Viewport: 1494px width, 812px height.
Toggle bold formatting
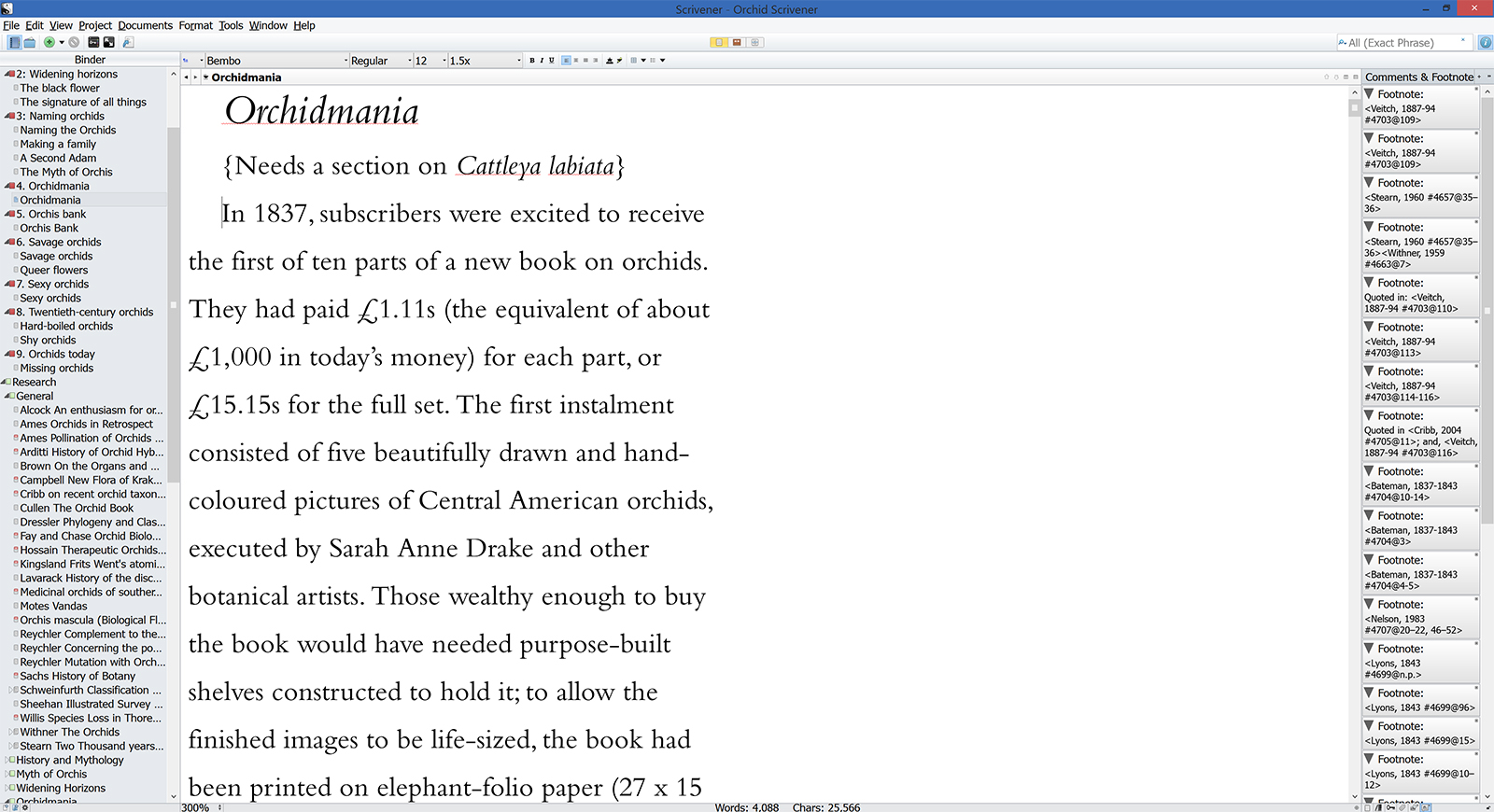(x=532, y=60)
